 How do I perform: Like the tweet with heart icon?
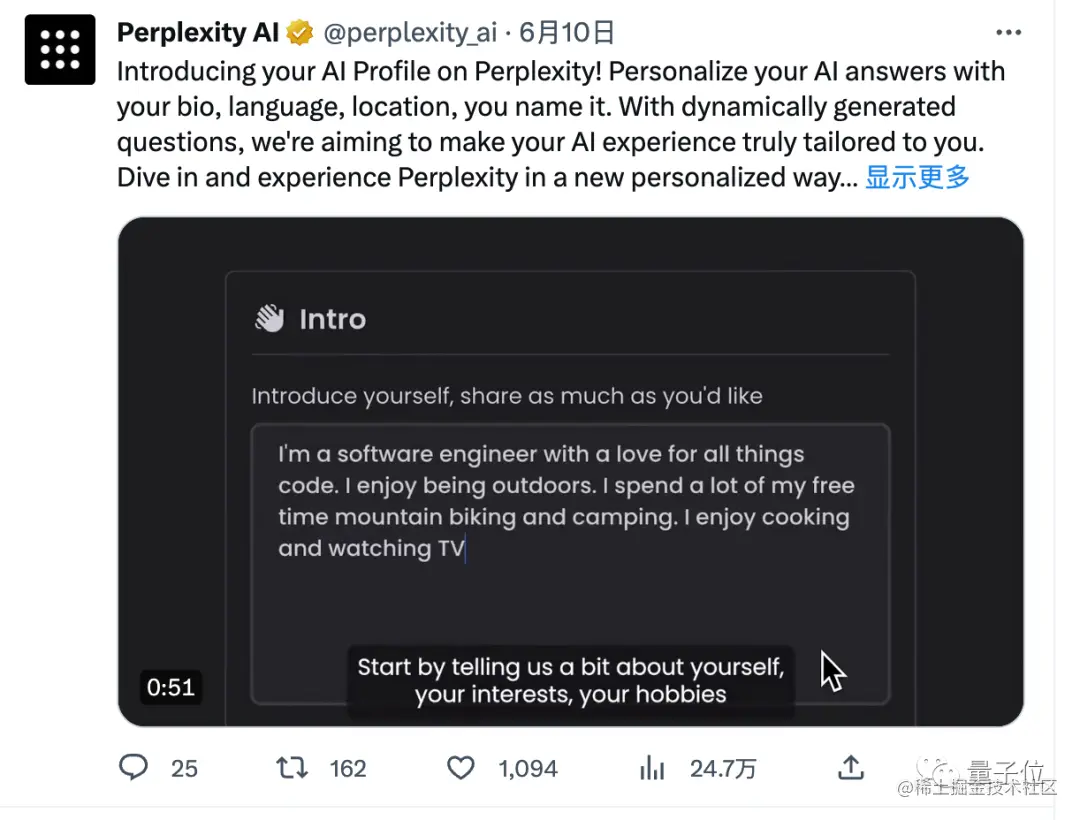(461, 768)
